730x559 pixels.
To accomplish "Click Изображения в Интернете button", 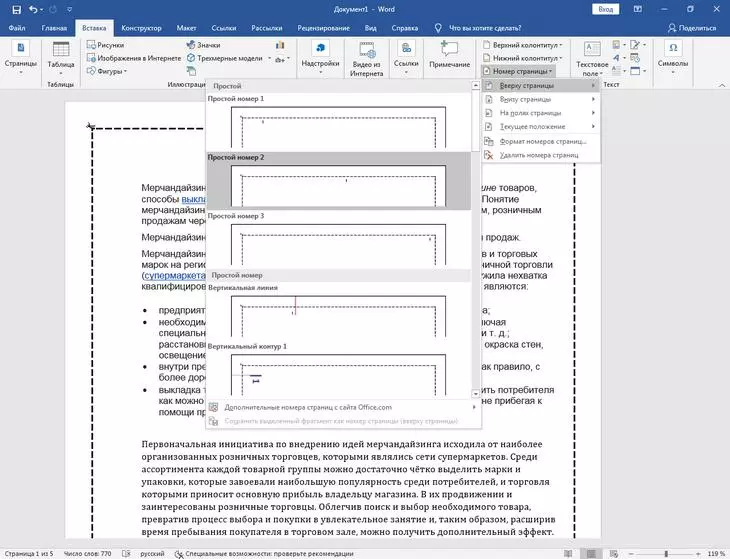I will 134,58.
